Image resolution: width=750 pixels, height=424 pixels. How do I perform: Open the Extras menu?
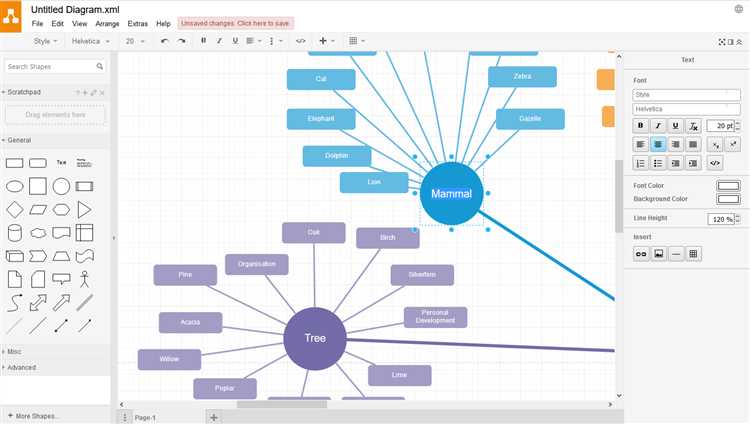pyautogui.click(x=138, y=23)
